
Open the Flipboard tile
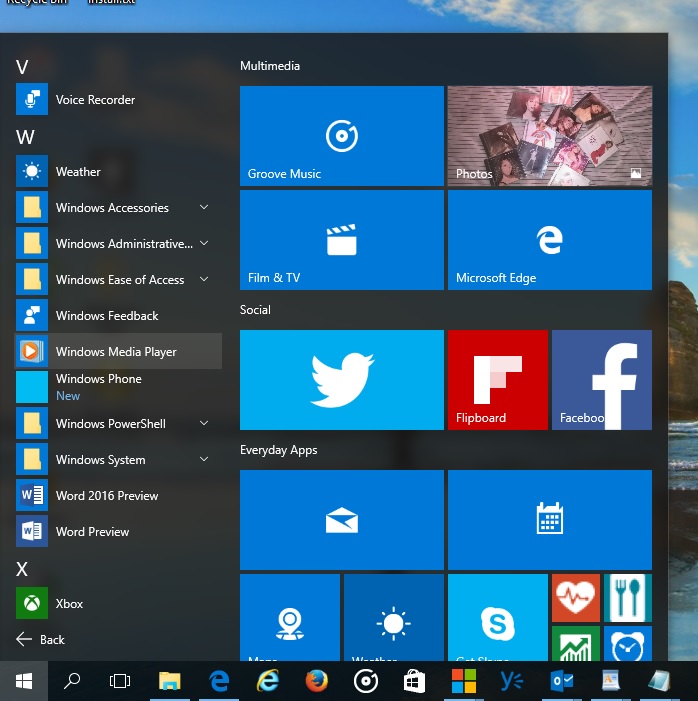pyautogui.click(x=498, y=380)
